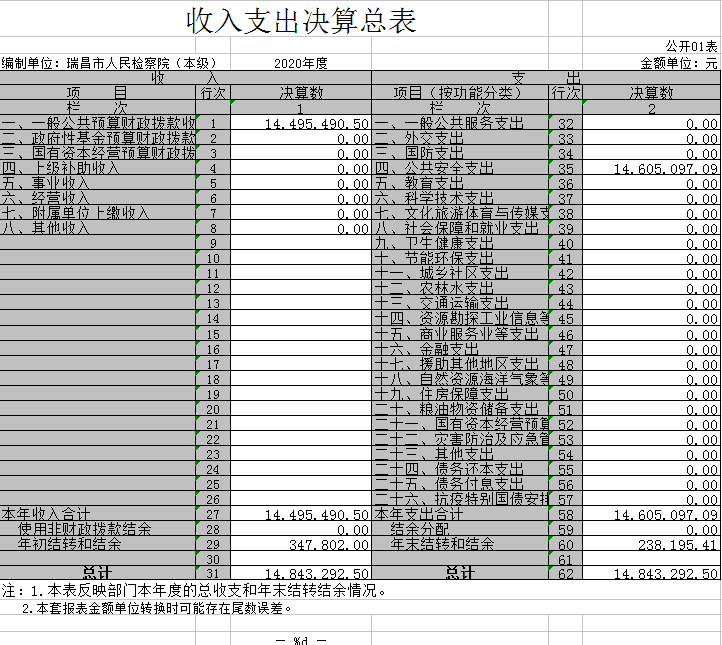722x645 pixels.
Task: Click the 年末结转和结余 cell
Action: (x=460, y=544)
